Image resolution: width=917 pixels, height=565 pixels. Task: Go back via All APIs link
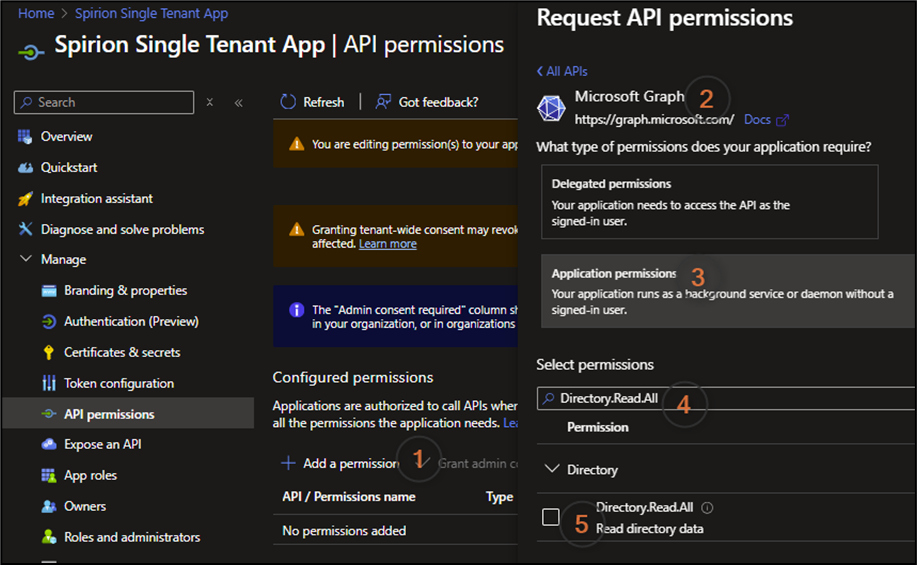click(x=562, y=71)
